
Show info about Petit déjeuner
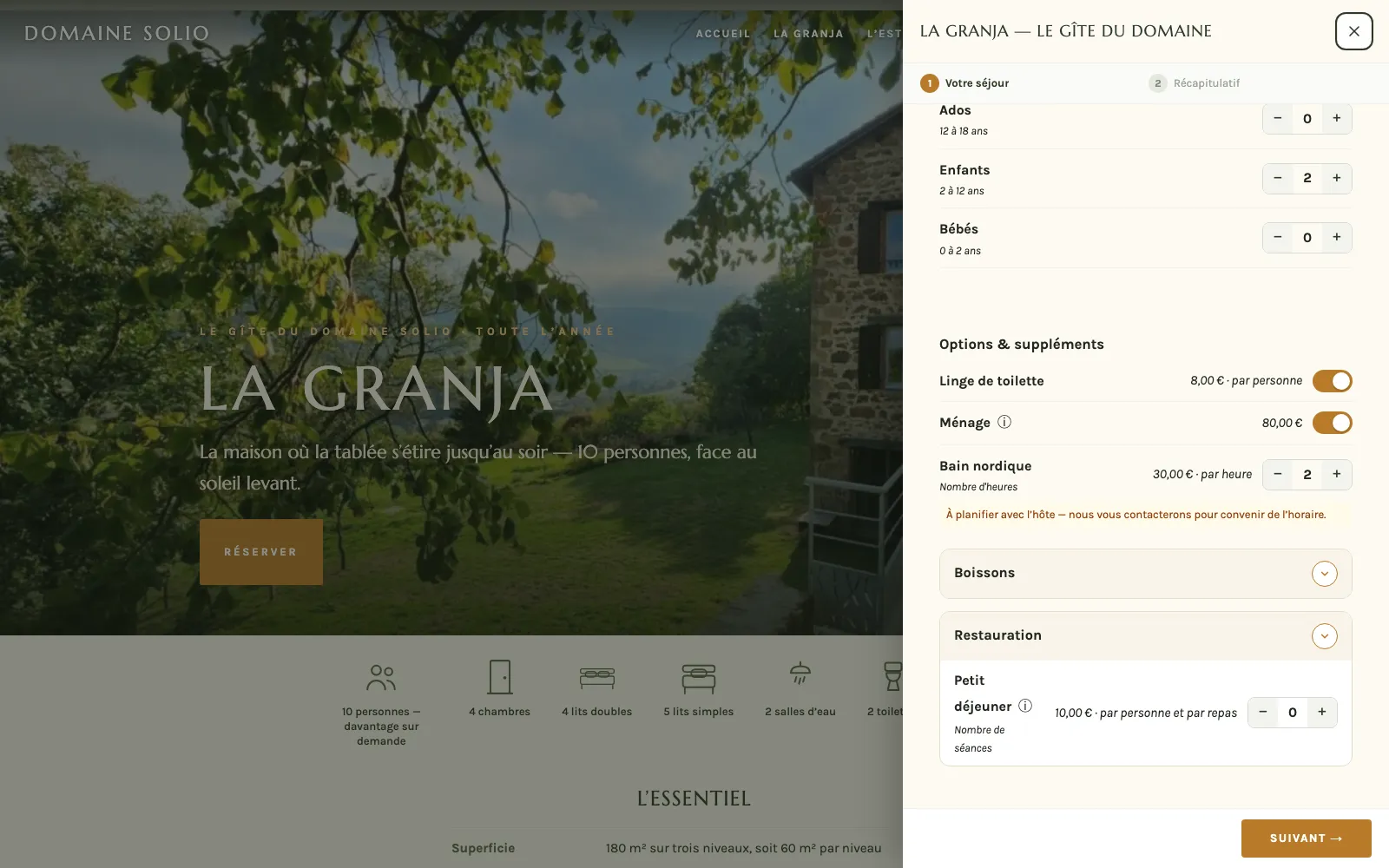1025,706
